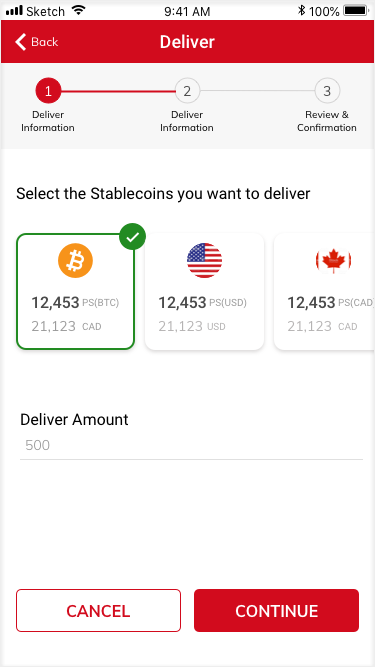Tap the battery indicator icon
The image size is (375, 667).
[356, 11]
